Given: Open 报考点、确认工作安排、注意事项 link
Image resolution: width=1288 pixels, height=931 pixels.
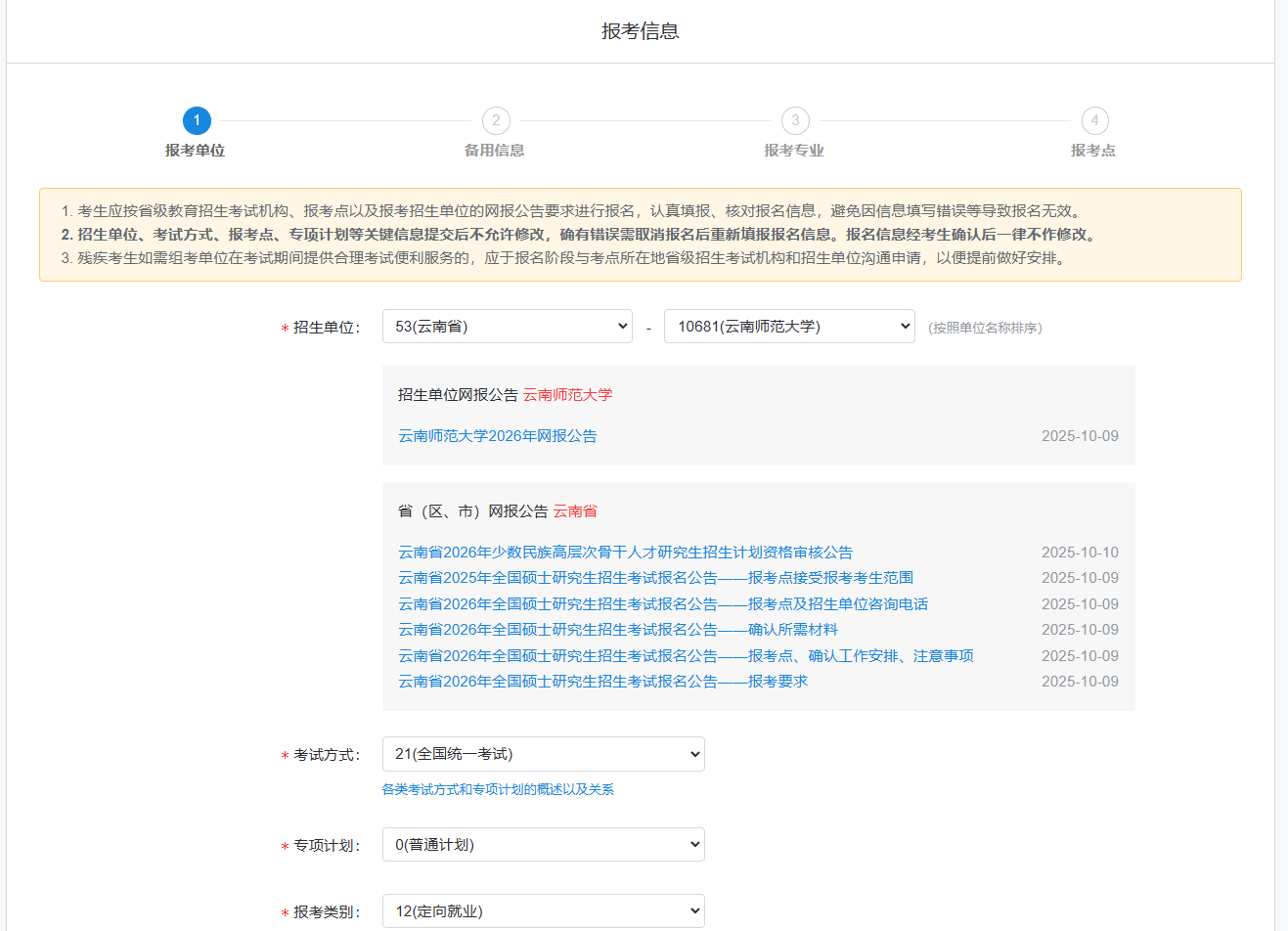Looking at the screenshot, I should tap(685, 656).
